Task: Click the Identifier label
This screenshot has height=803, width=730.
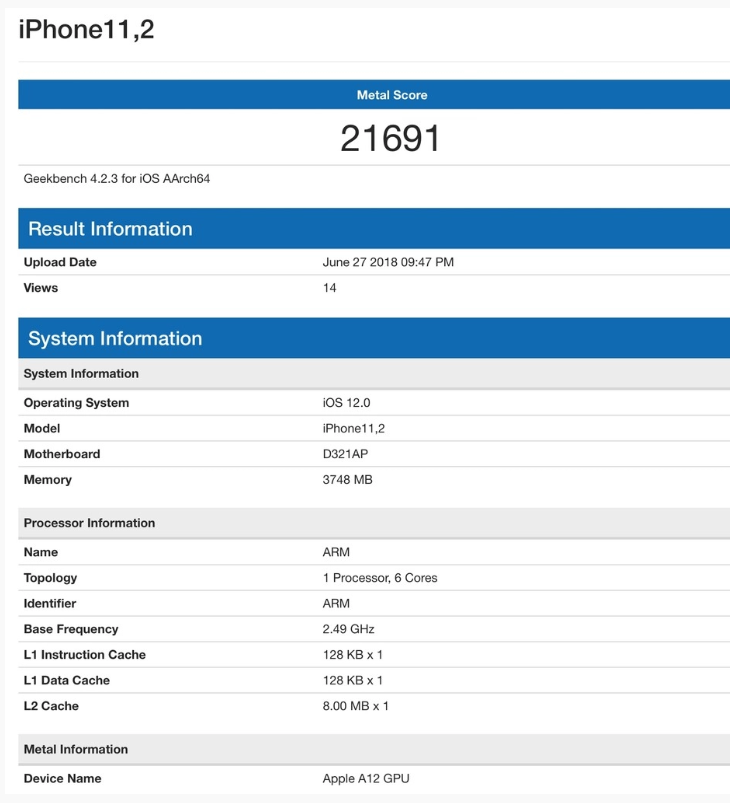Action: (50, 603)
